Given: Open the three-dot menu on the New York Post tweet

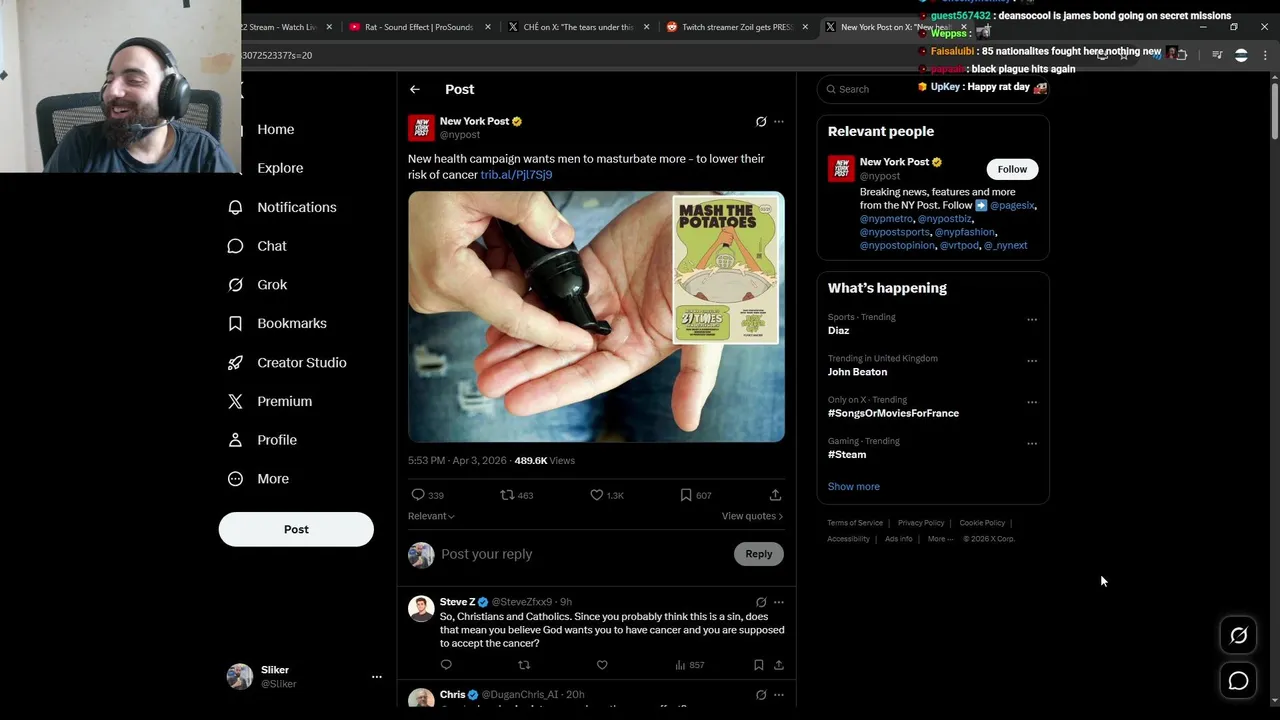Looking at the screenshot, I should [x=779, y=122].
